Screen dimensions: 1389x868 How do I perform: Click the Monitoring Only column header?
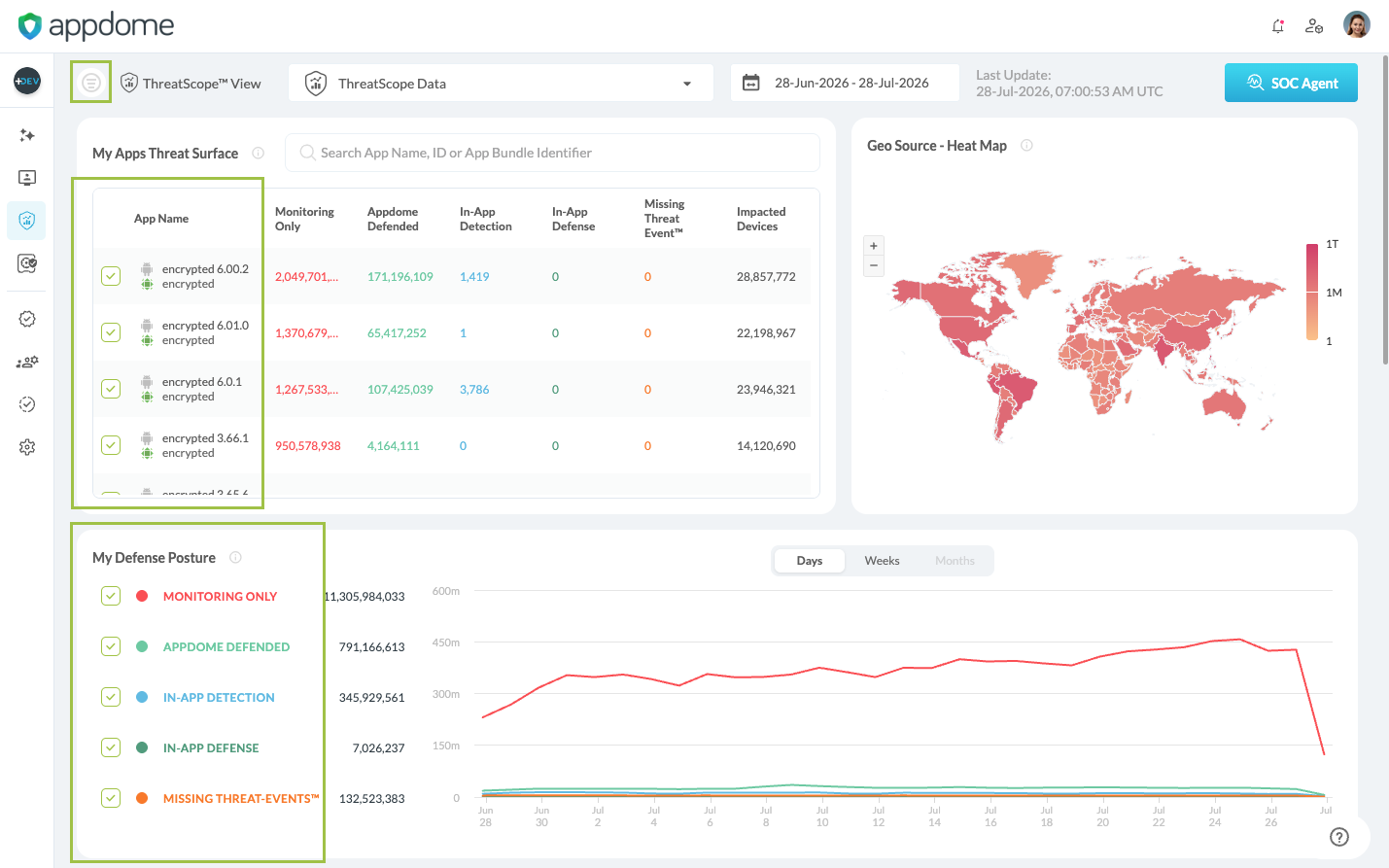[x=304, y=219]
